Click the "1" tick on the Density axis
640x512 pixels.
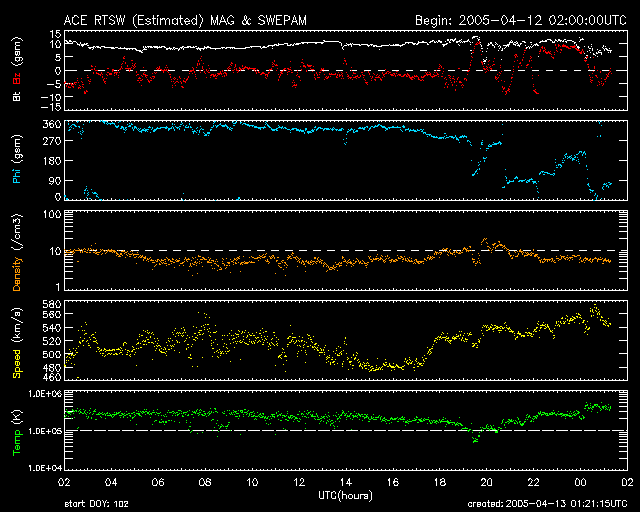coord(58,287)
